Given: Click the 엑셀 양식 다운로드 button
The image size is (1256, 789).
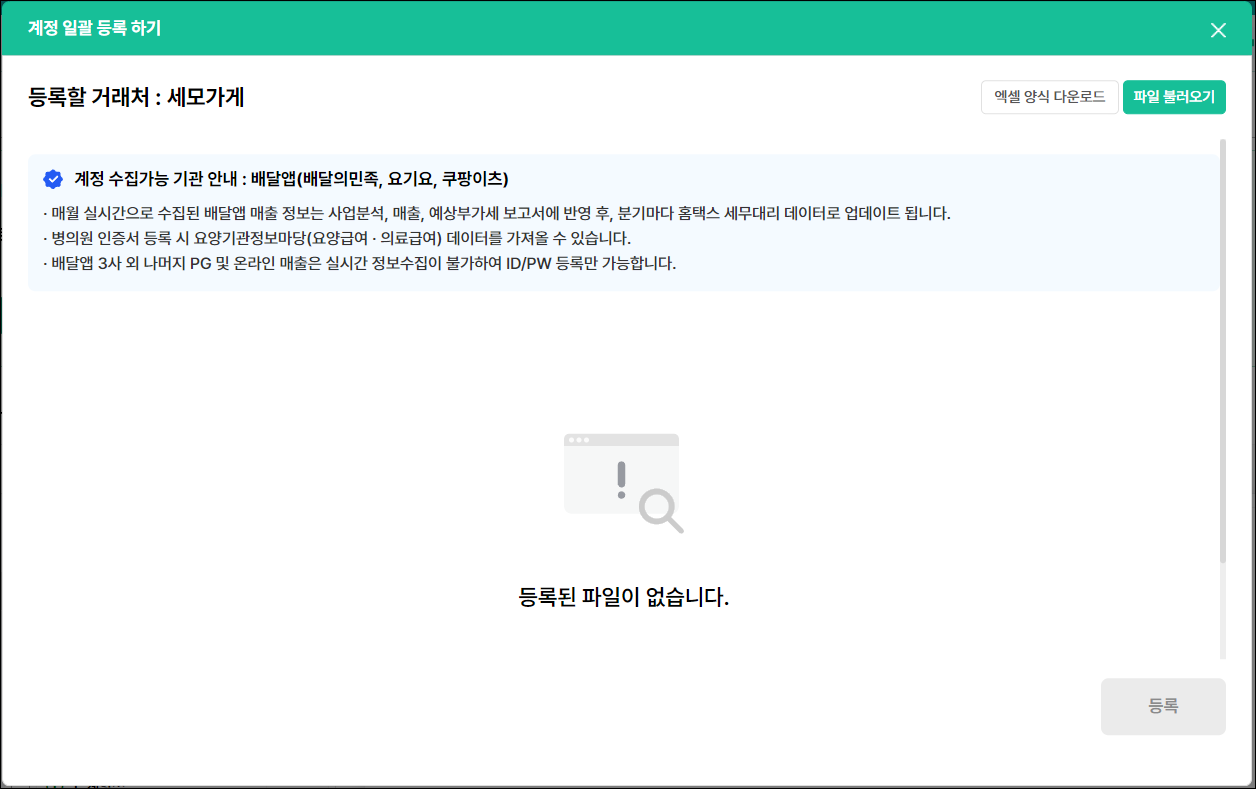Looking at the screenshot, I should tap(1049, 97).
